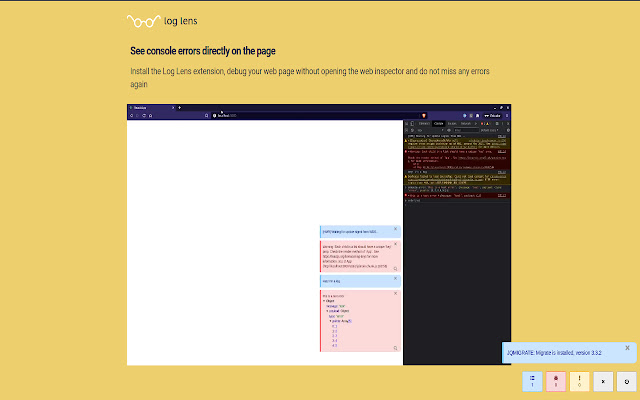Screen dimensions: 640x400
Task: Click the magnifier icon in the red warning toast
Action: 395,269
